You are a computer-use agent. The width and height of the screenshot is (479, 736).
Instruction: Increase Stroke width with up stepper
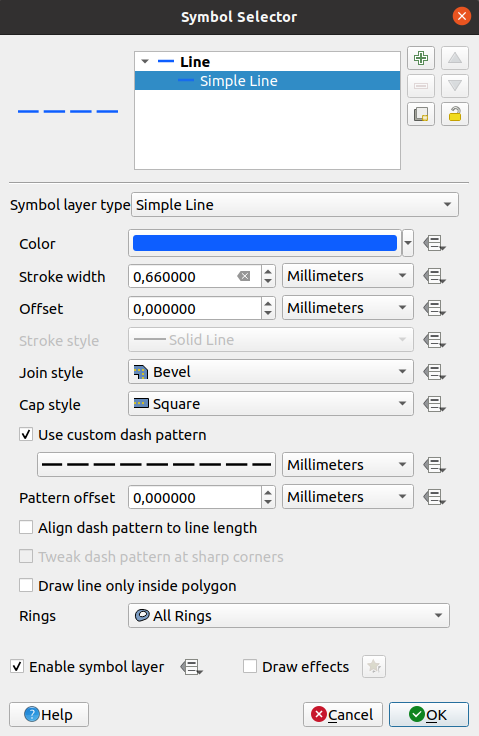268,271
